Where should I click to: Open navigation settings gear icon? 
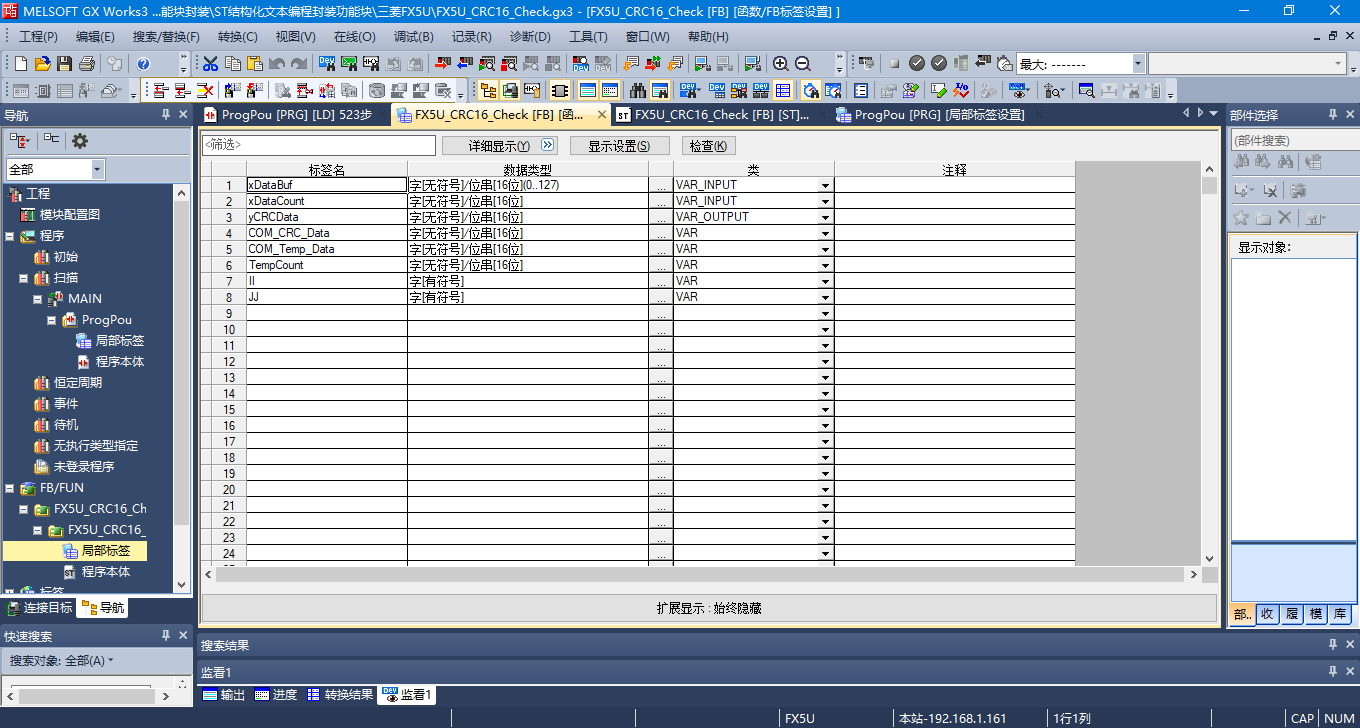80,141
